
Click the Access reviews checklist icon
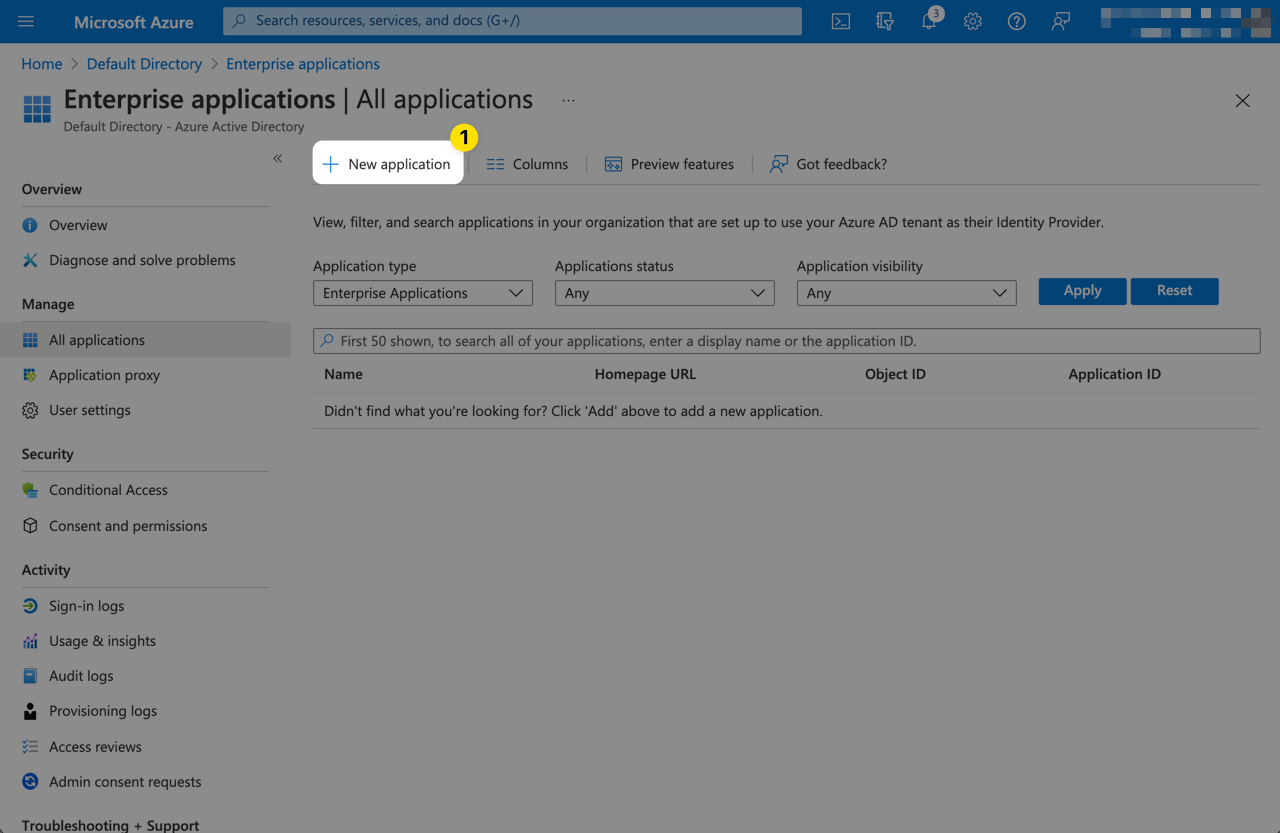click(30, 747)
